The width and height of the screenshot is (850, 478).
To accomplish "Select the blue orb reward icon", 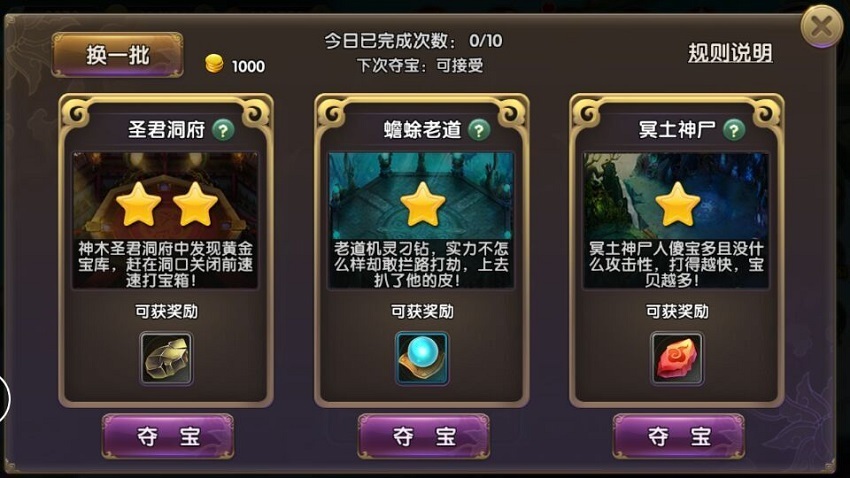I will 422,359.
